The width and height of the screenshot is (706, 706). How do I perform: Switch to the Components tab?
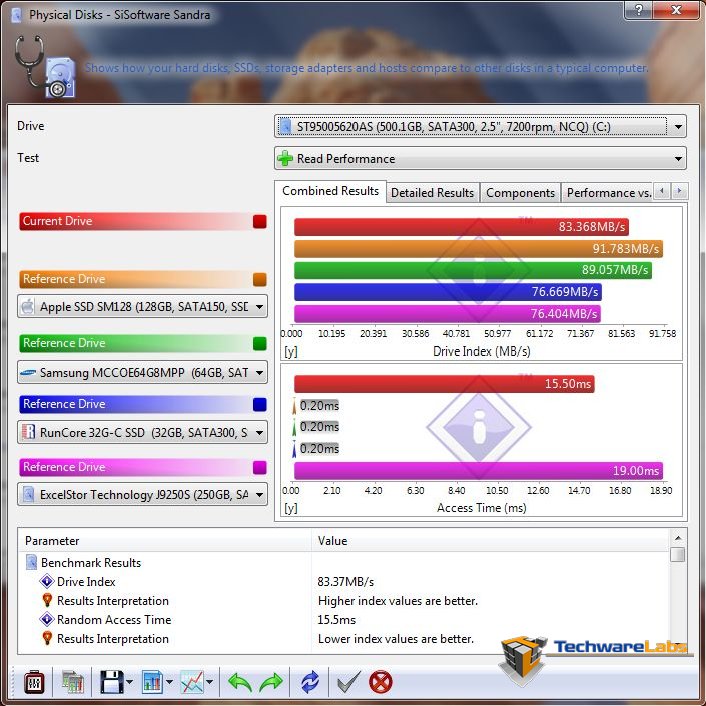point(520,193)
